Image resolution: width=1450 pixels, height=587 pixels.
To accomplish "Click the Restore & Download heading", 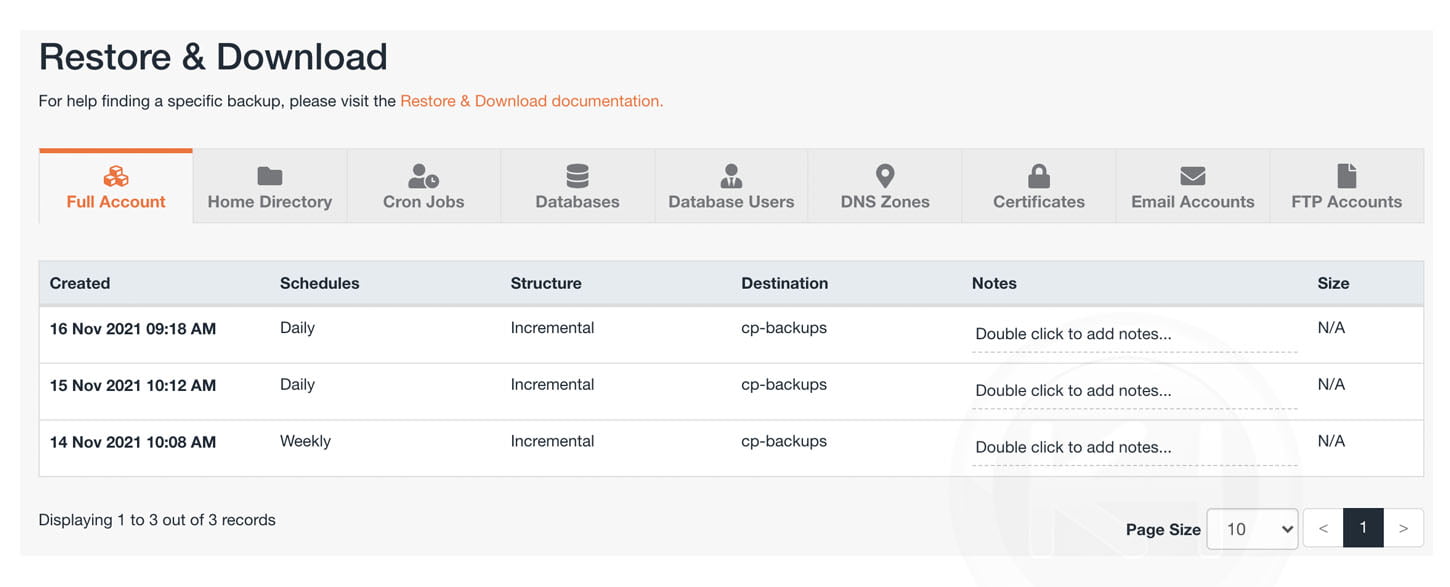I will click(x=213, y=57).
